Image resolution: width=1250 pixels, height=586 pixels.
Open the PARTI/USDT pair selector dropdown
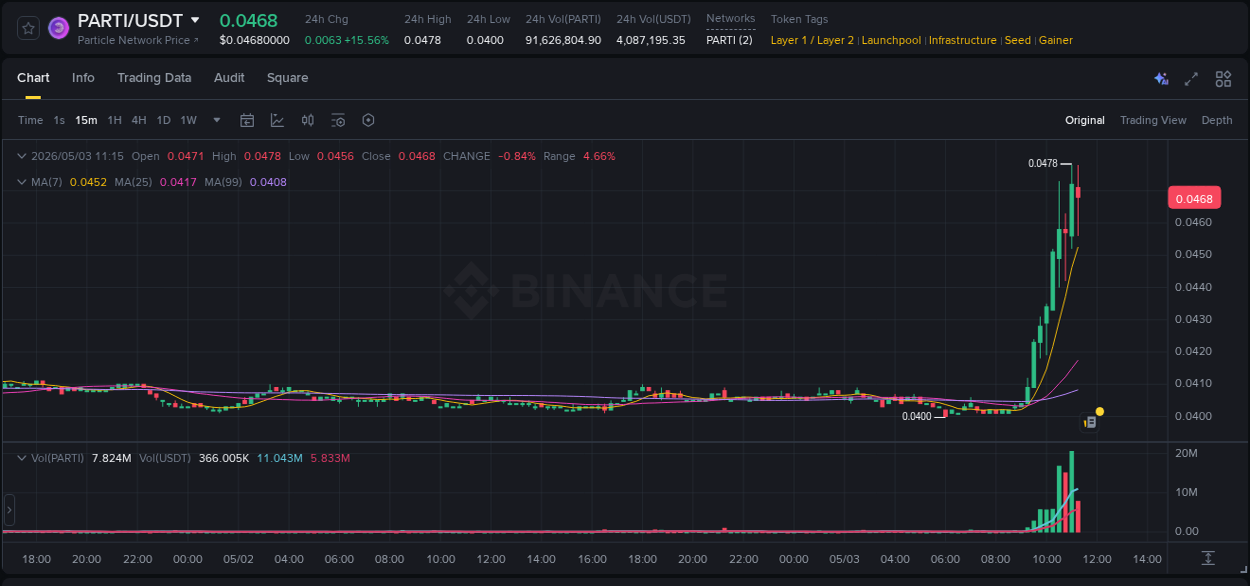[x=195, y=20]
